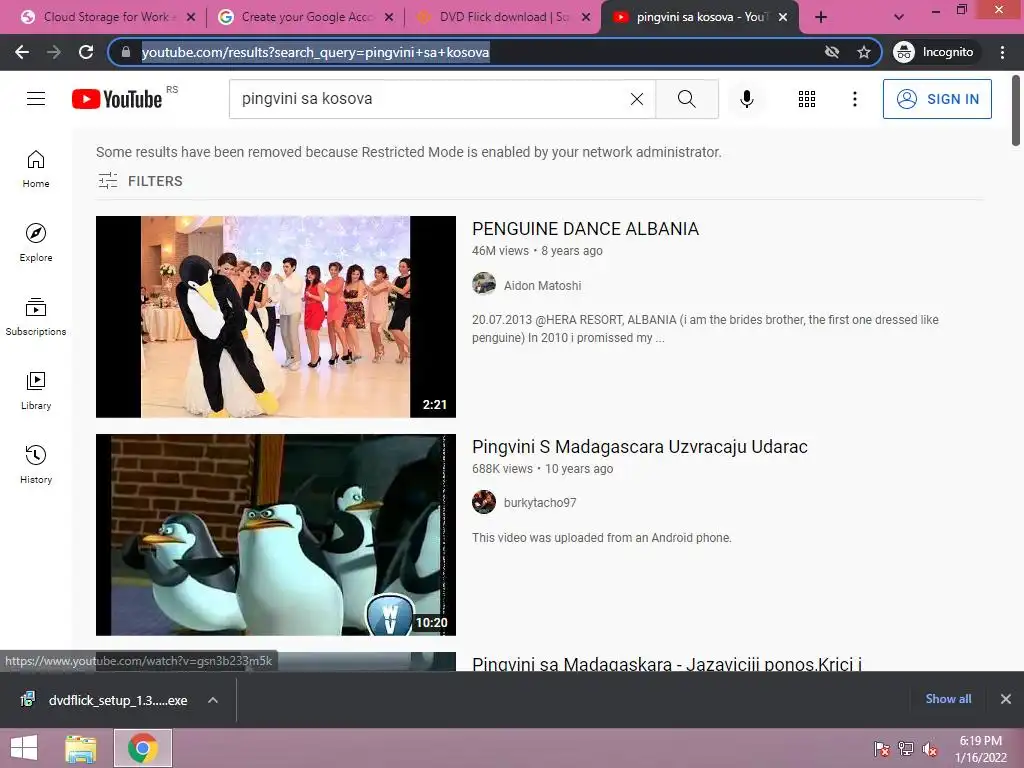Open Library in the sidebar
This screenshot has width=1024, height=768.
(36, 391)
